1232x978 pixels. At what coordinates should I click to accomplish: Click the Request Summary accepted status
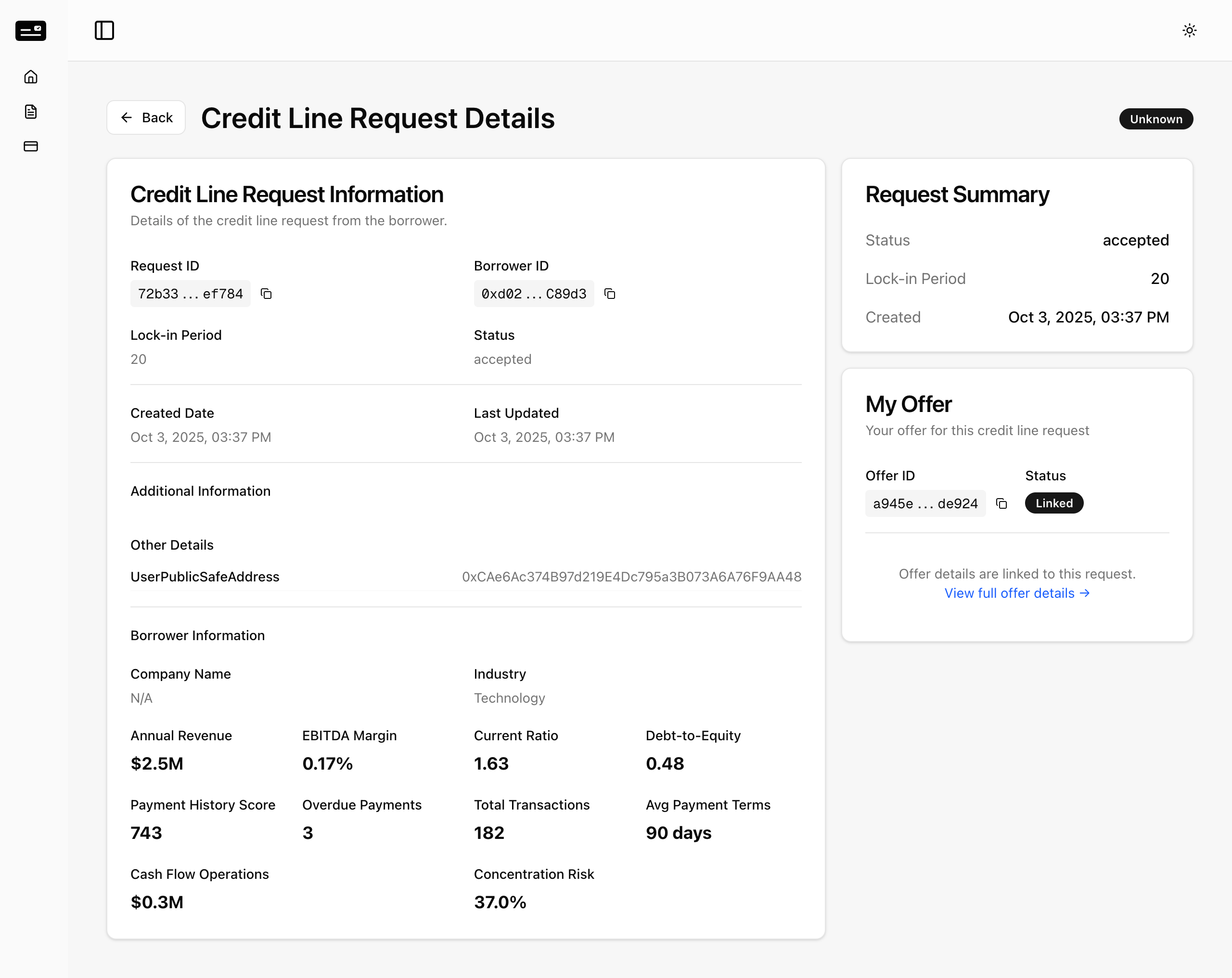[x=1135, y=240]
